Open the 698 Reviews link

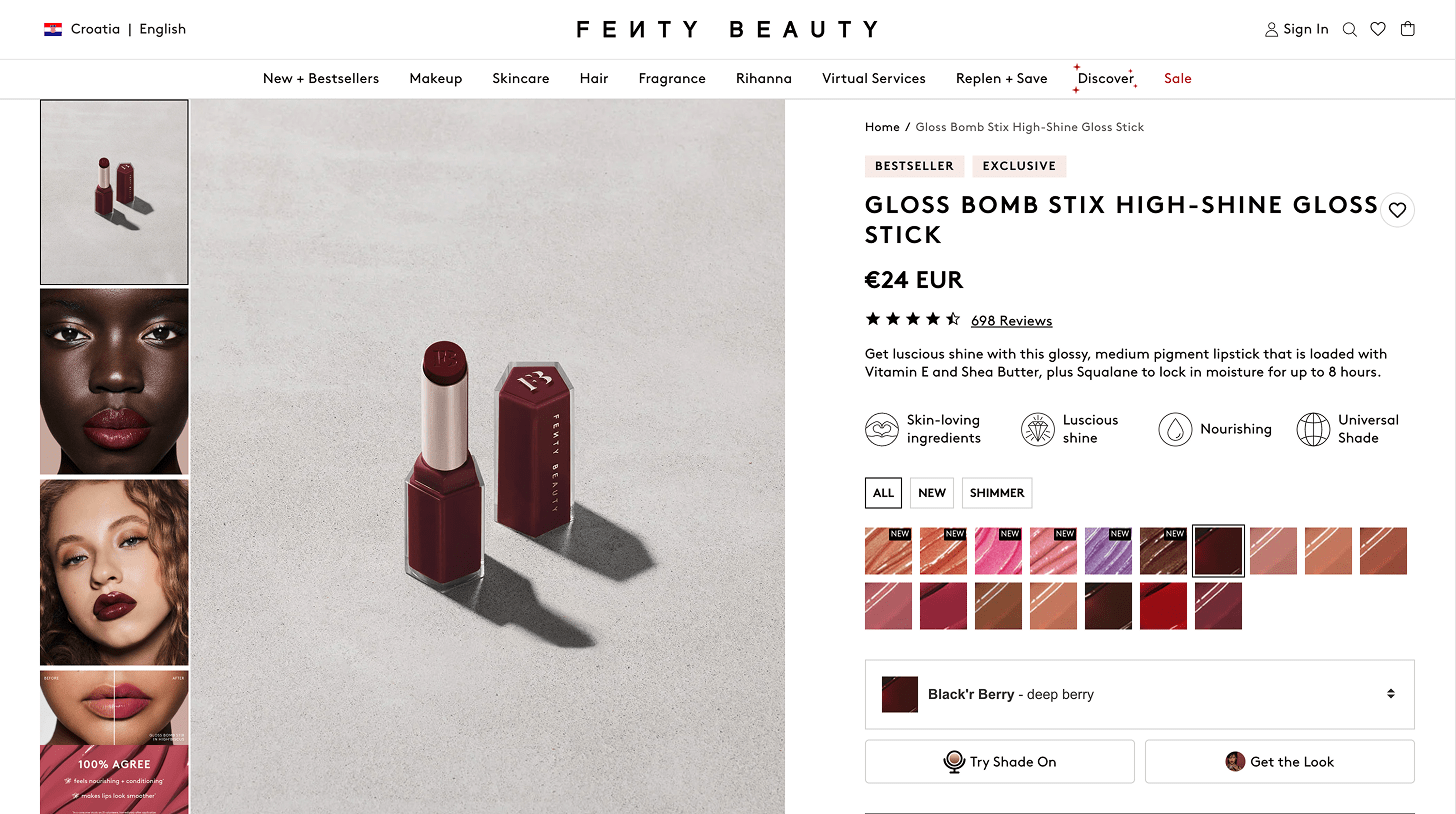[1011, 321]
